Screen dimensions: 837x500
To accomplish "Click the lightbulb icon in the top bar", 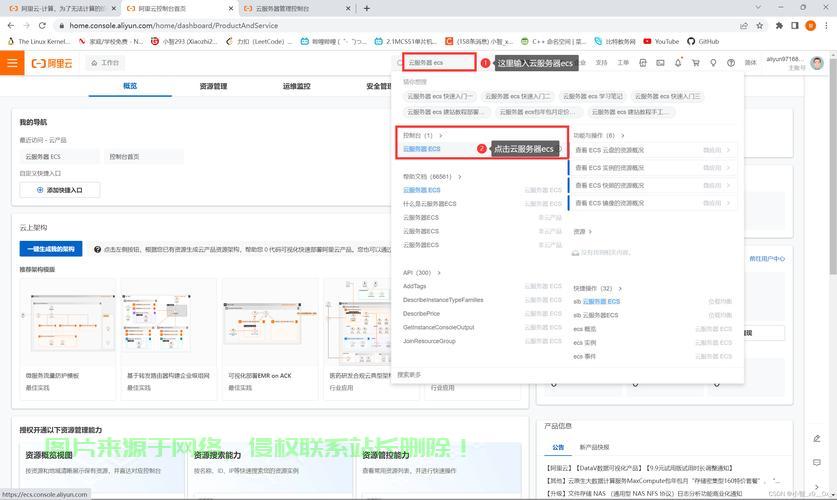I will [713, 63].
